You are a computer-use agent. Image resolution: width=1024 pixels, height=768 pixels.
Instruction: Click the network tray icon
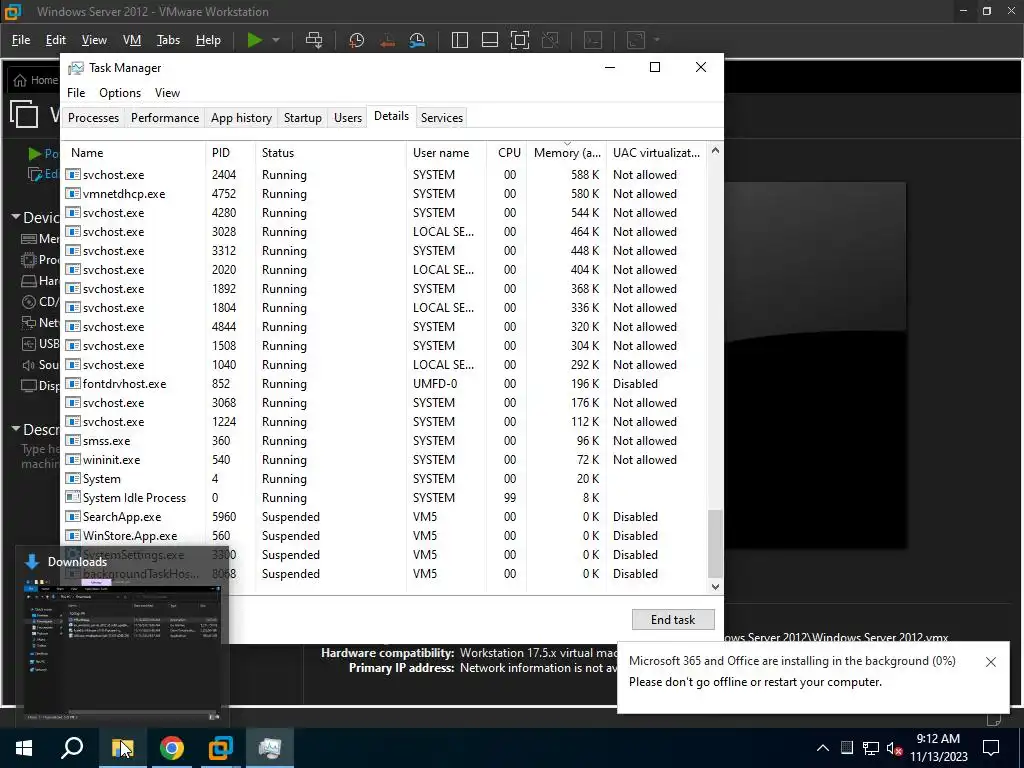[871, 748]
